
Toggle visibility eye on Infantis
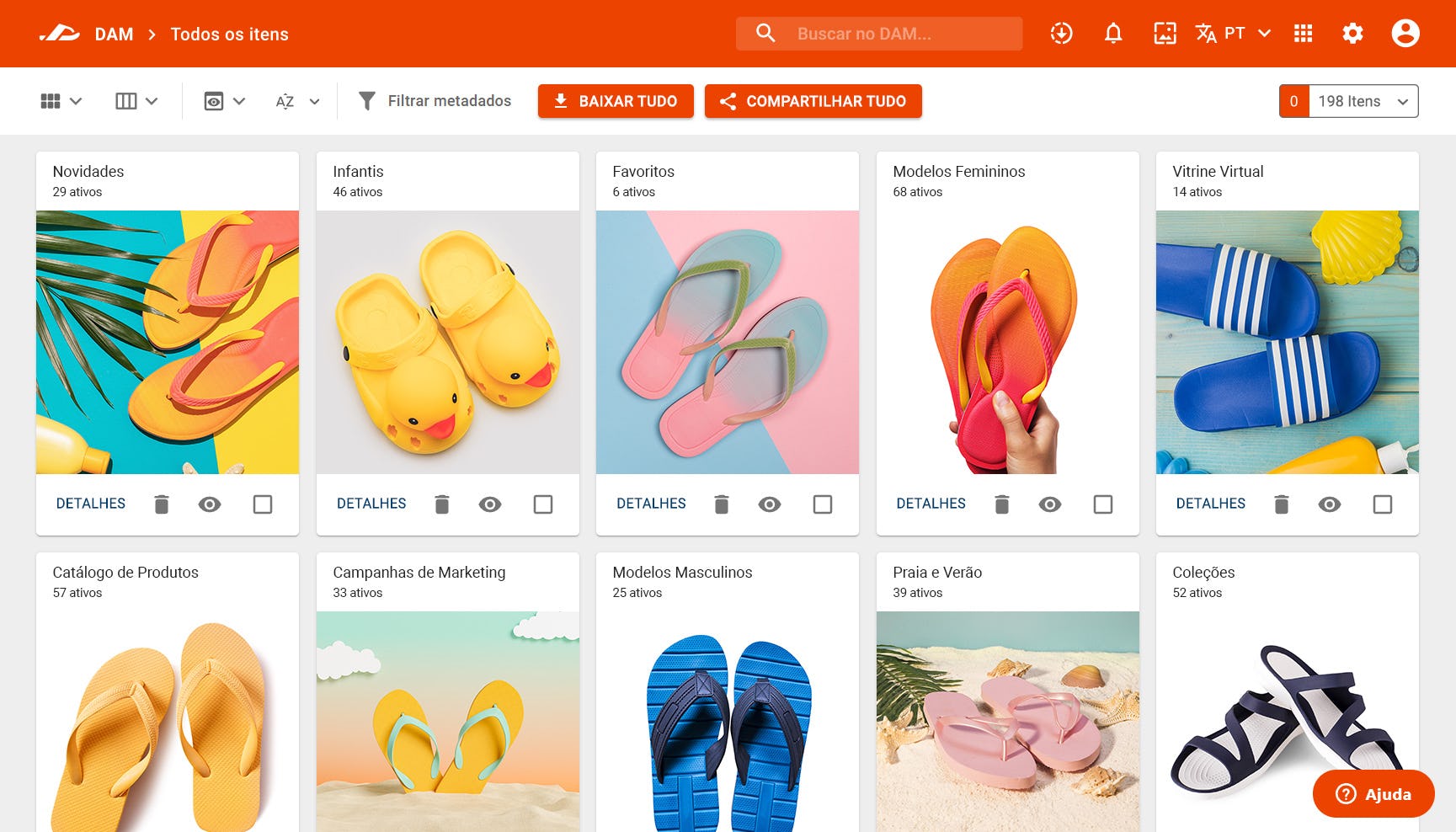coord(490,504)
